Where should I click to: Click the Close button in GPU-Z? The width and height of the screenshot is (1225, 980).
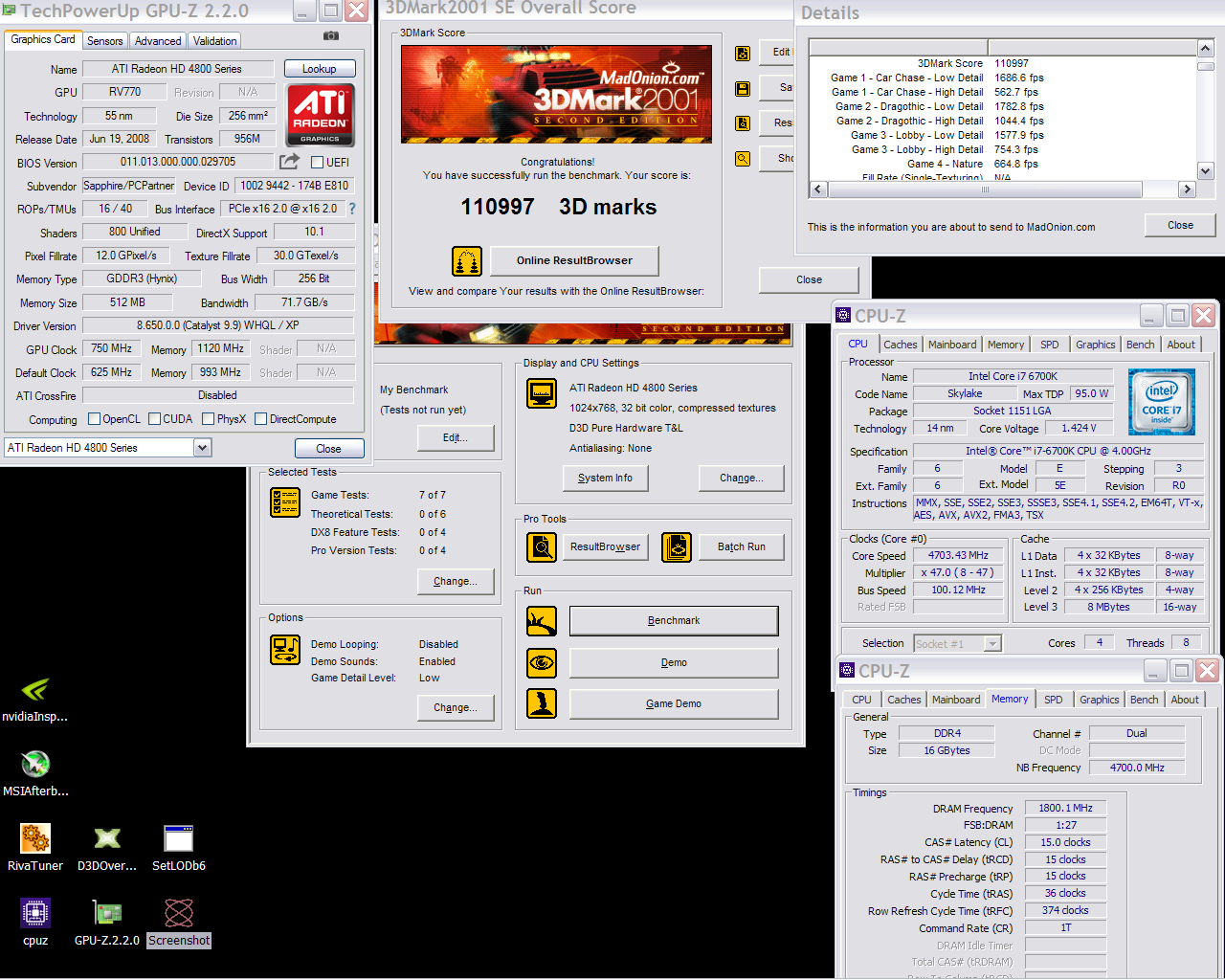pyautogui.click(x=328, y=448)
